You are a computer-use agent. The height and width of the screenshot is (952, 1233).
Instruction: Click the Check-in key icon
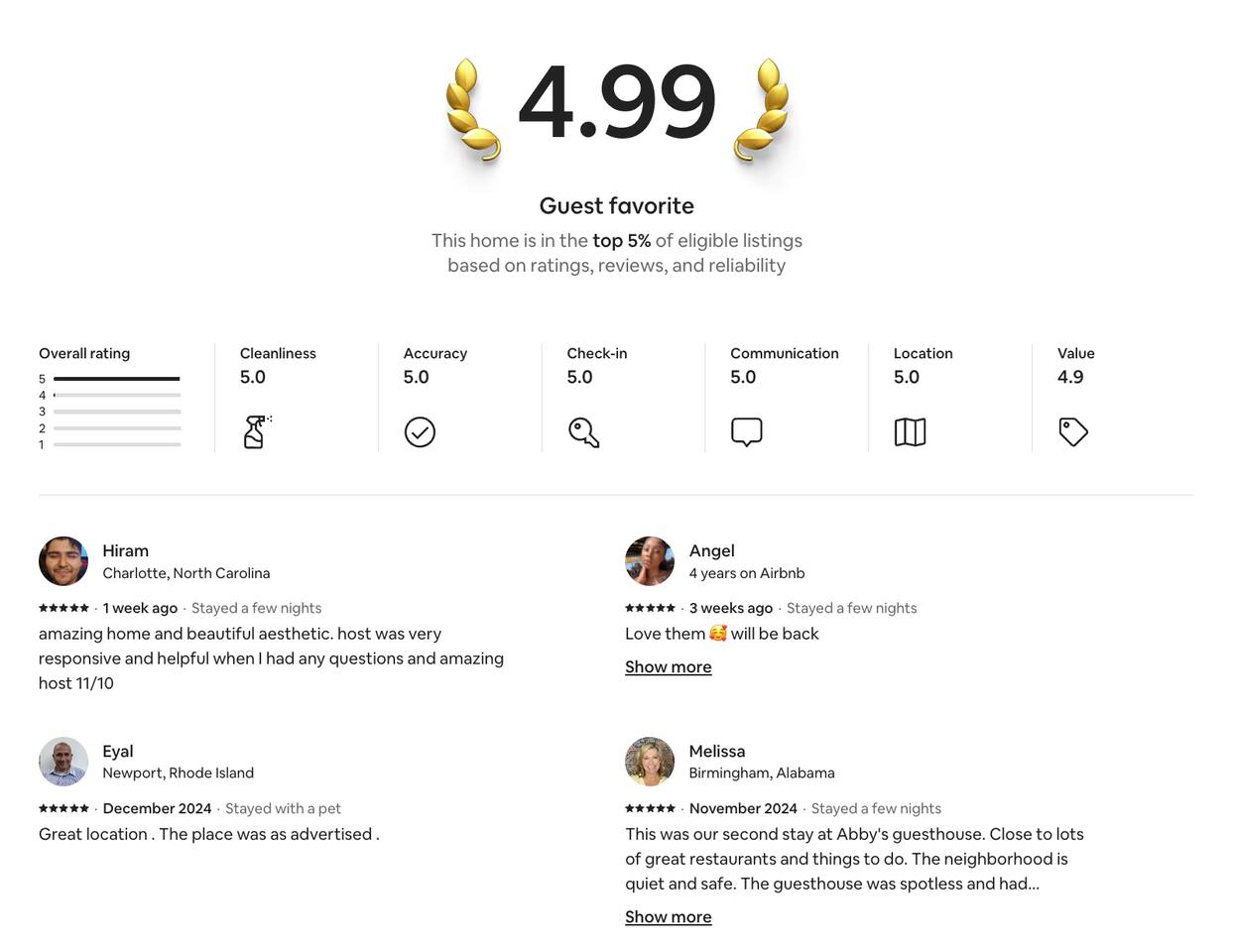(x=583, y=432)
